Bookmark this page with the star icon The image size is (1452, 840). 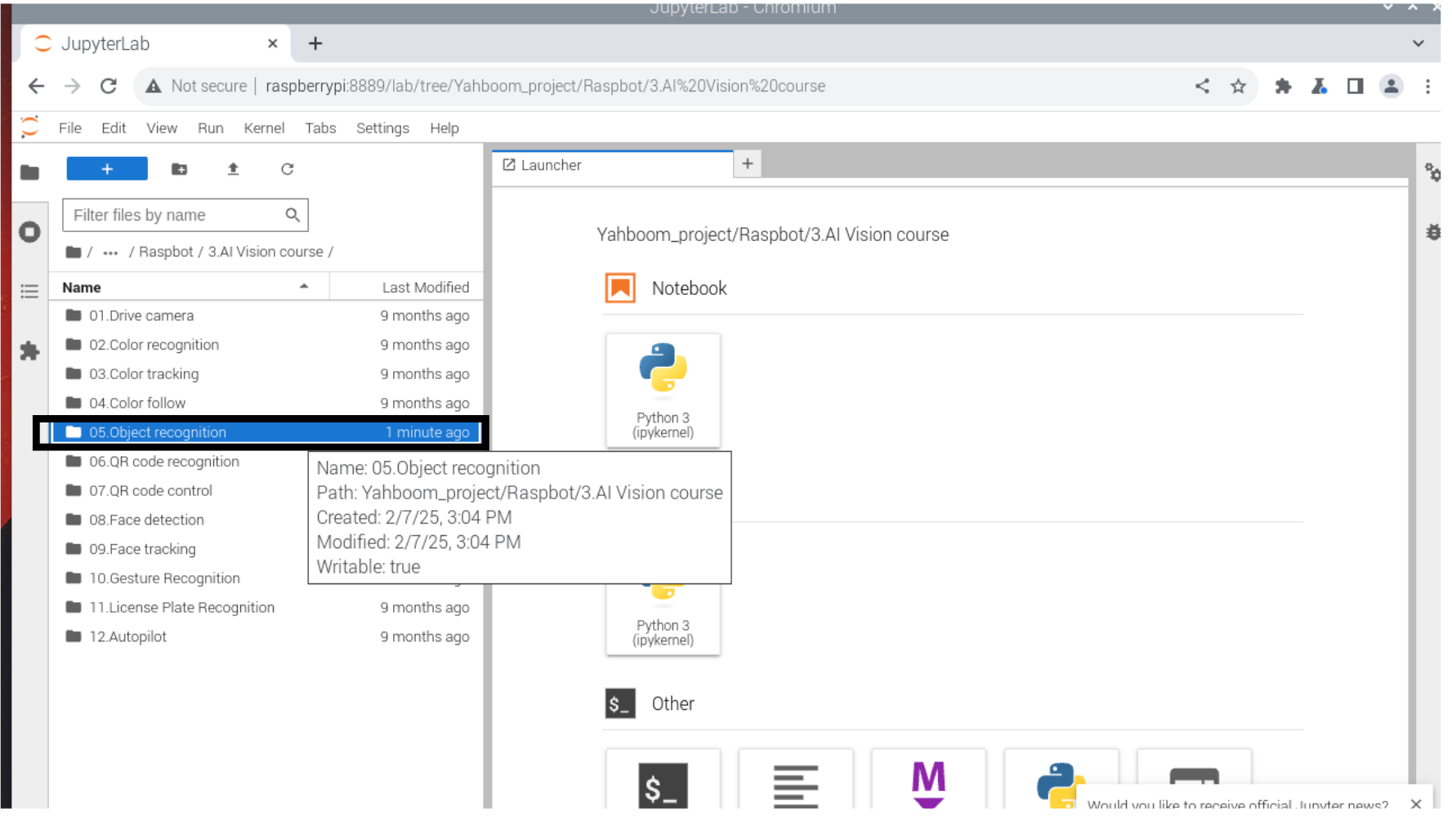point(1238,86)
